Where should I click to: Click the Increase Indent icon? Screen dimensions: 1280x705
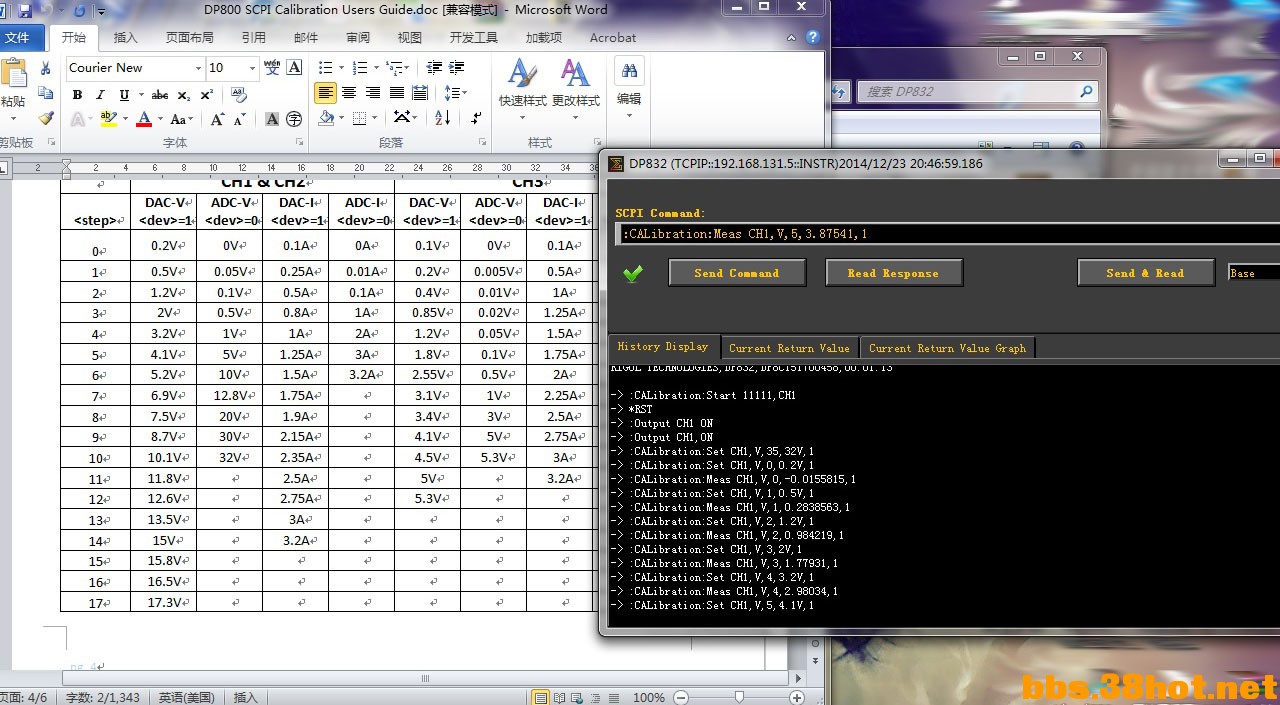457,67
